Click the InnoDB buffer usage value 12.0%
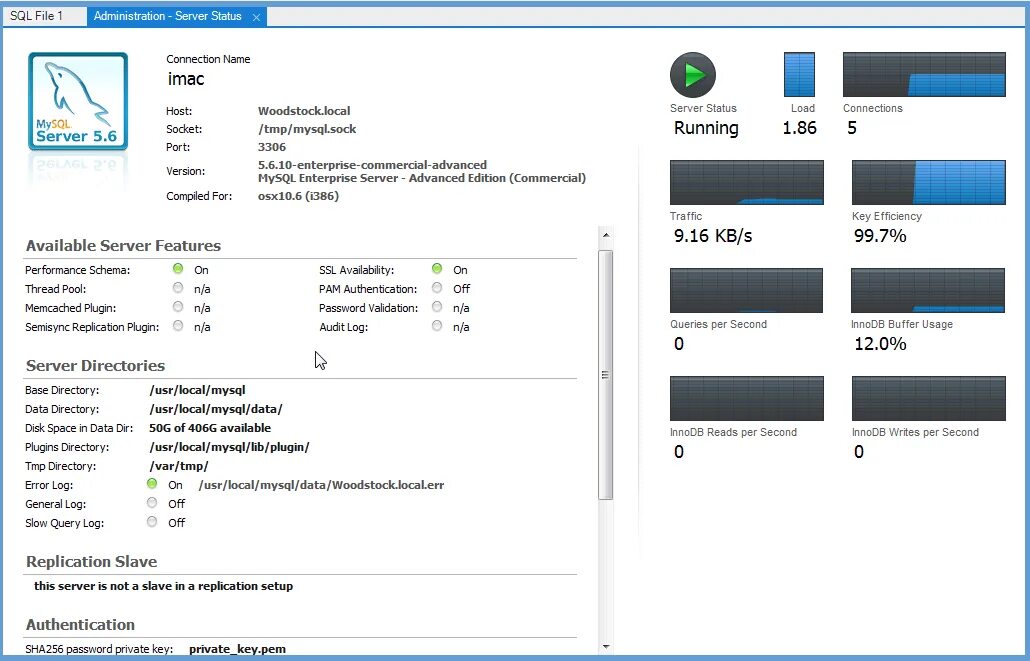 pyautogui.click(x=880, y=344)
